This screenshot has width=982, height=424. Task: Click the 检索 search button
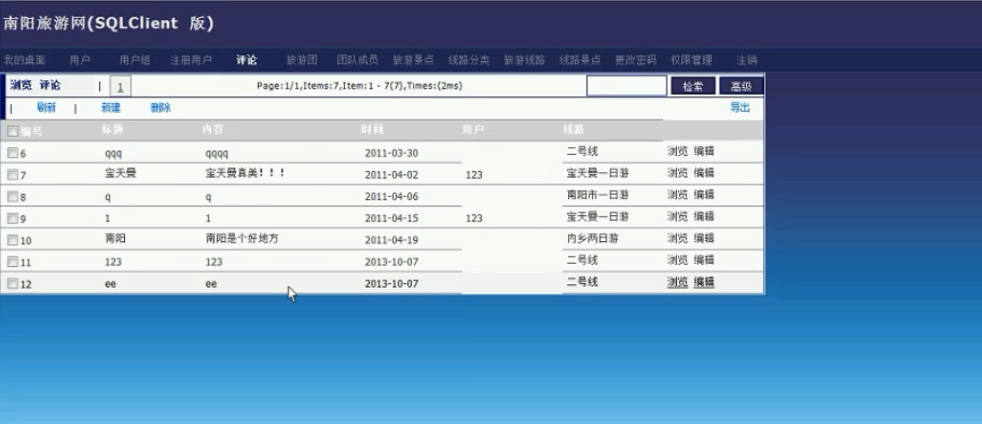[x=693, y=86]
